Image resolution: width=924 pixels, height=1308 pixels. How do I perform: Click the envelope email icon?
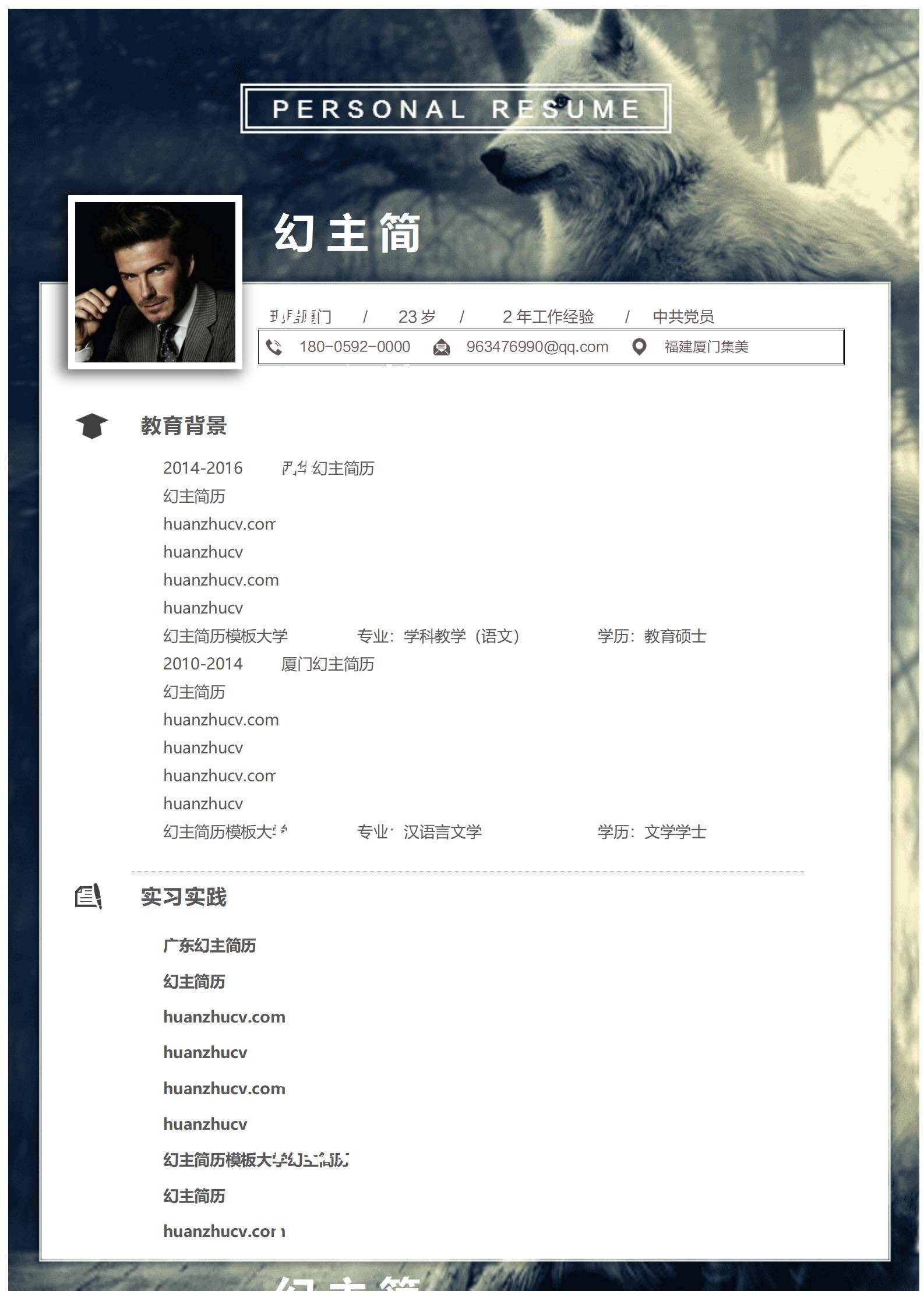pyautogui.click(x=442, y=347)
